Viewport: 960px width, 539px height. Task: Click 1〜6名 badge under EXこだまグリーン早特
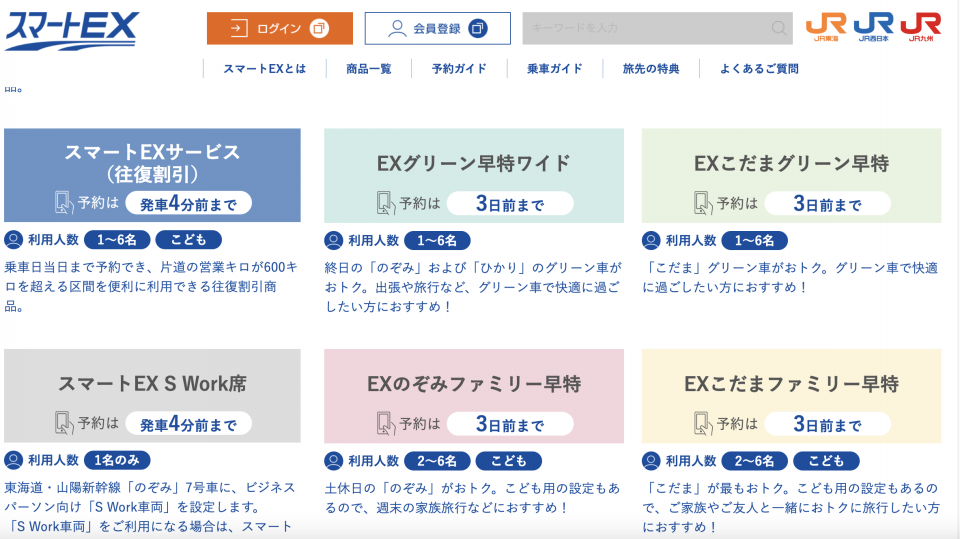pos(755,241)
